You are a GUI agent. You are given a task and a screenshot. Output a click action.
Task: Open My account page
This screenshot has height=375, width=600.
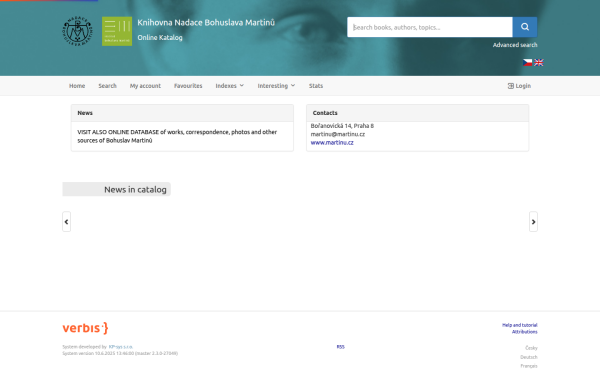tap(145, 86)
